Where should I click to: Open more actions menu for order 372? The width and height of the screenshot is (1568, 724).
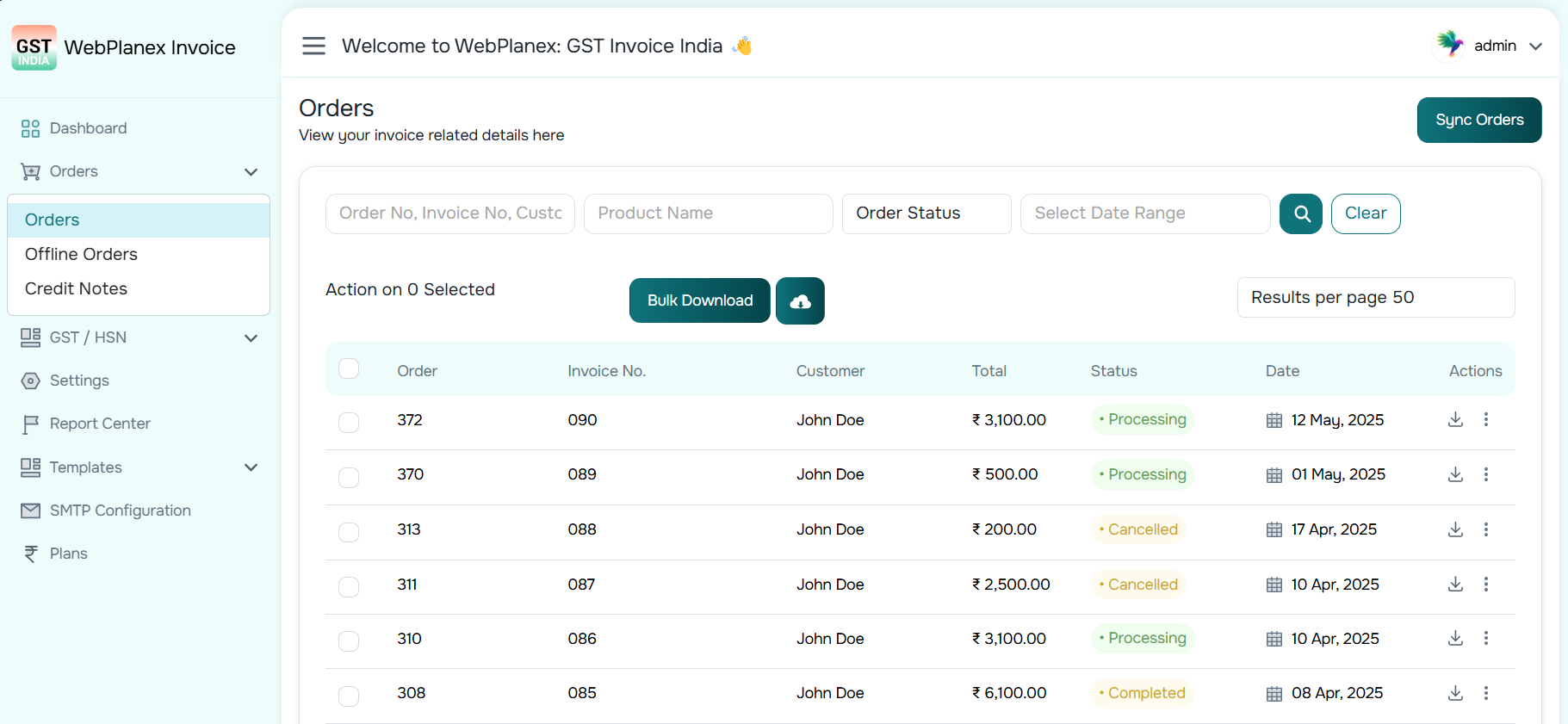tap(1486, 419)
